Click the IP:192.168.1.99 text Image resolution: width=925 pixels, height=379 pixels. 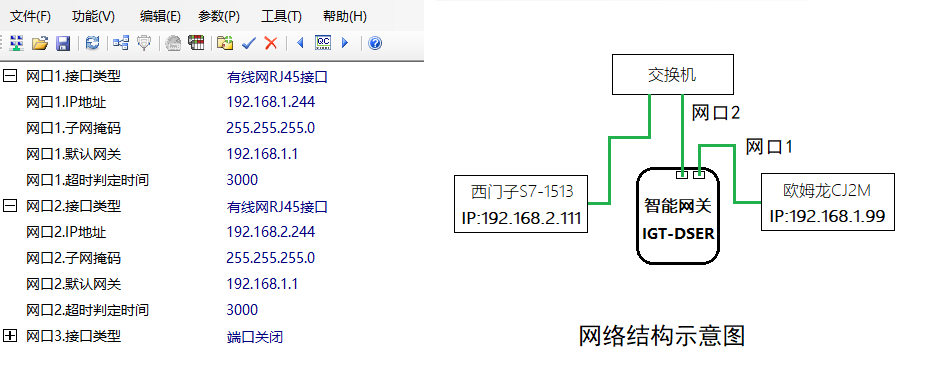click(828, 217)
